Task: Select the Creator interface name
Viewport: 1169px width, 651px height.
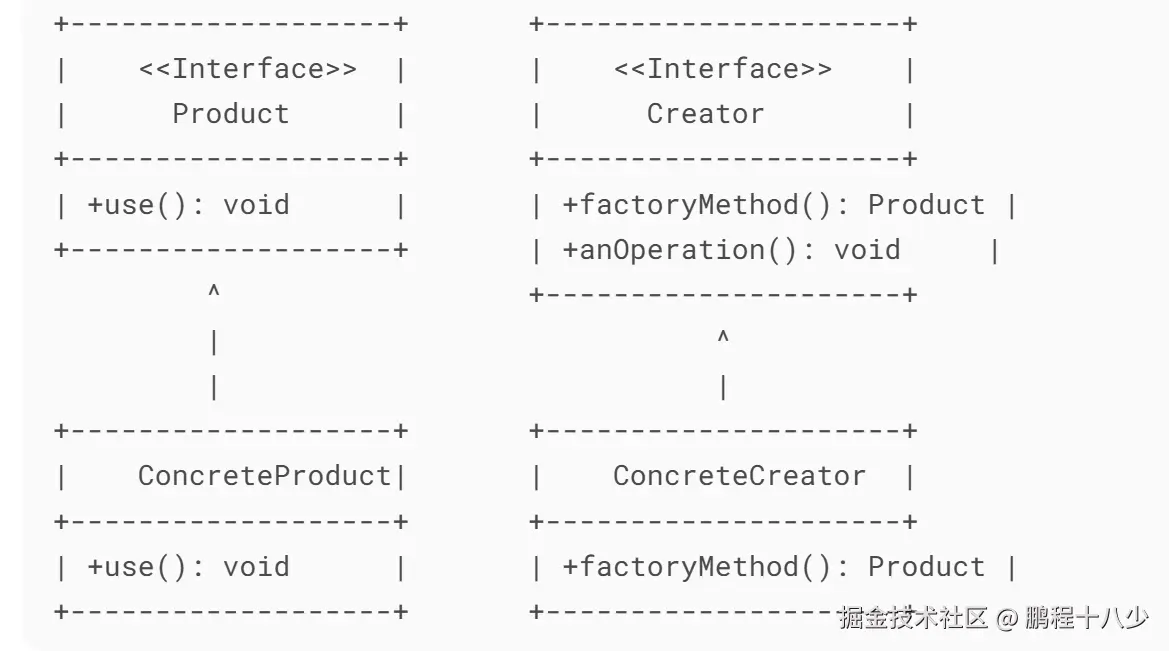Action: [x=705, y=114]
